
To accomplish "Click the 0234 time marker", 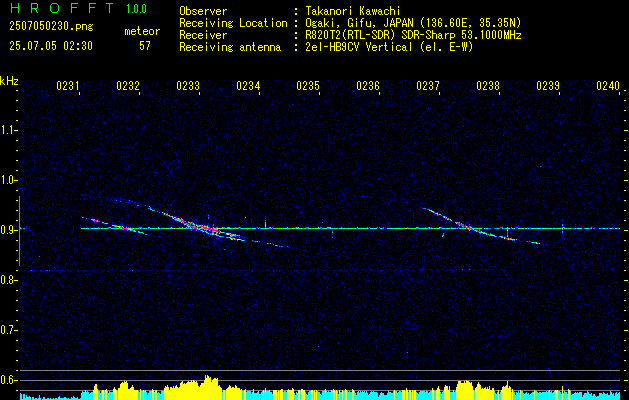I will pyautogui.click(x=248, y=85).
